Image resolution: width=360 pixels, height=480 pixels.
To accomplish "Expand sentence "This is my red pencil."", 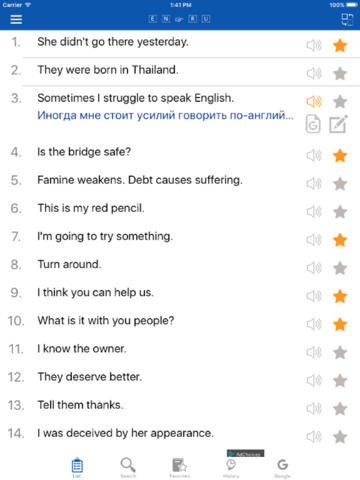I will (91, 208).
